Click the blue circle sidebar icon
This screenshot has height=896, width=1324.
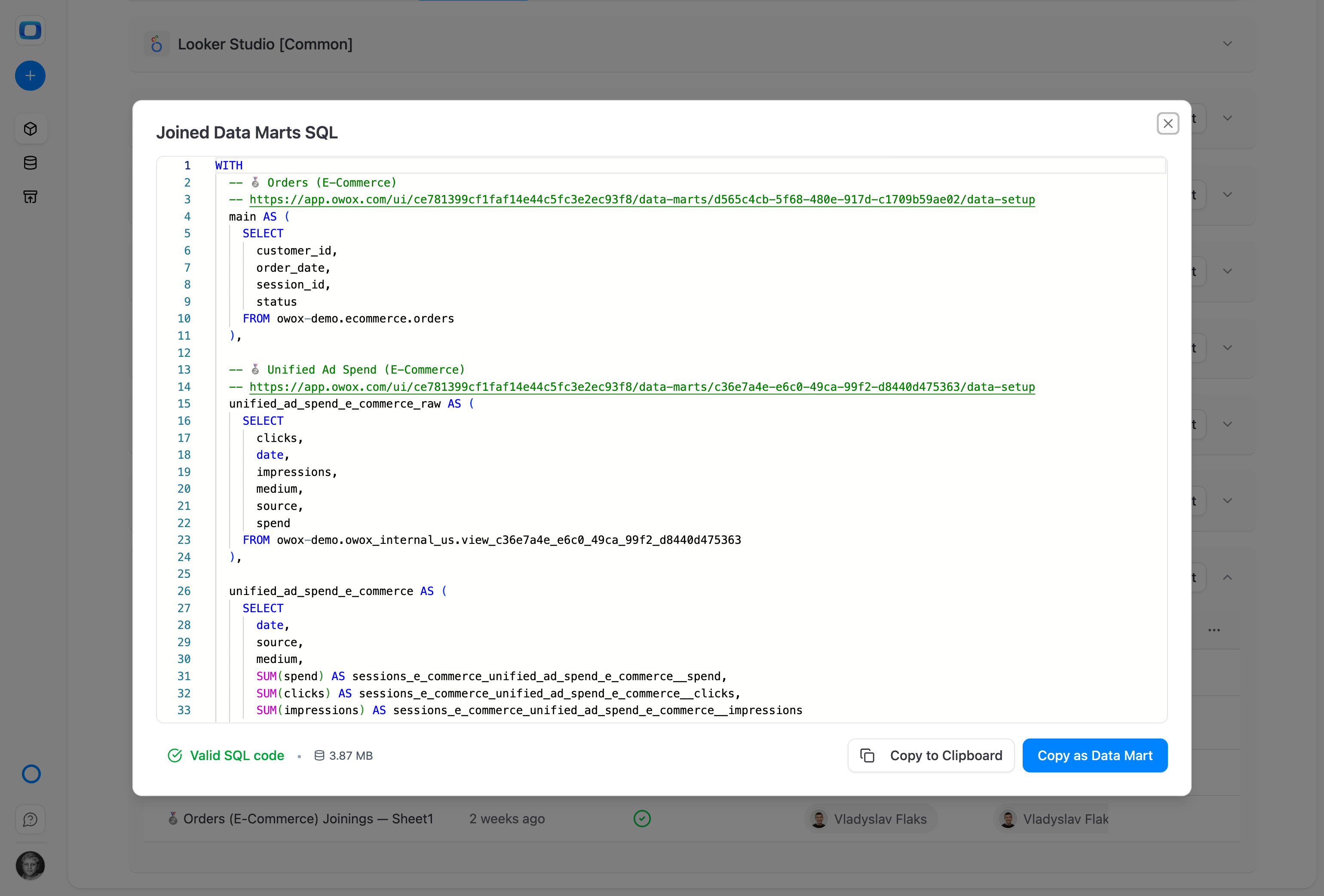click(x=31, y=773)
